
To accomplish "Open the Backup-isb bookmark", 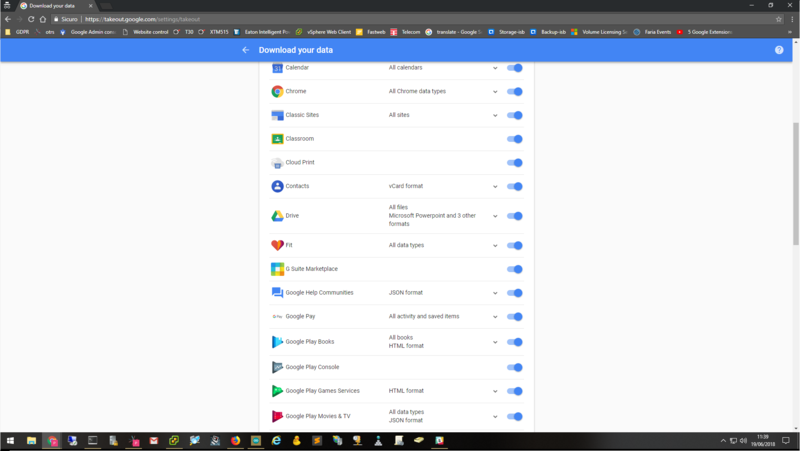I will point(548,32).
